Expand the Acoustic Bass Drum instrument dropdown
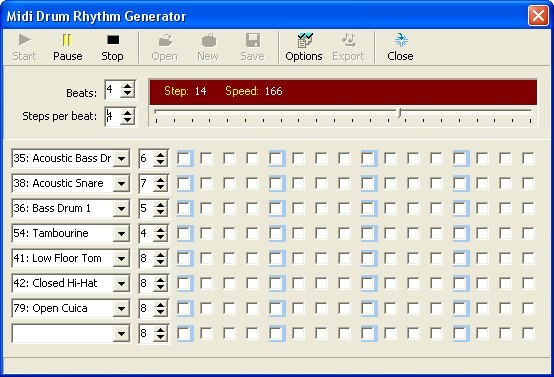 [x=121, y=158]
